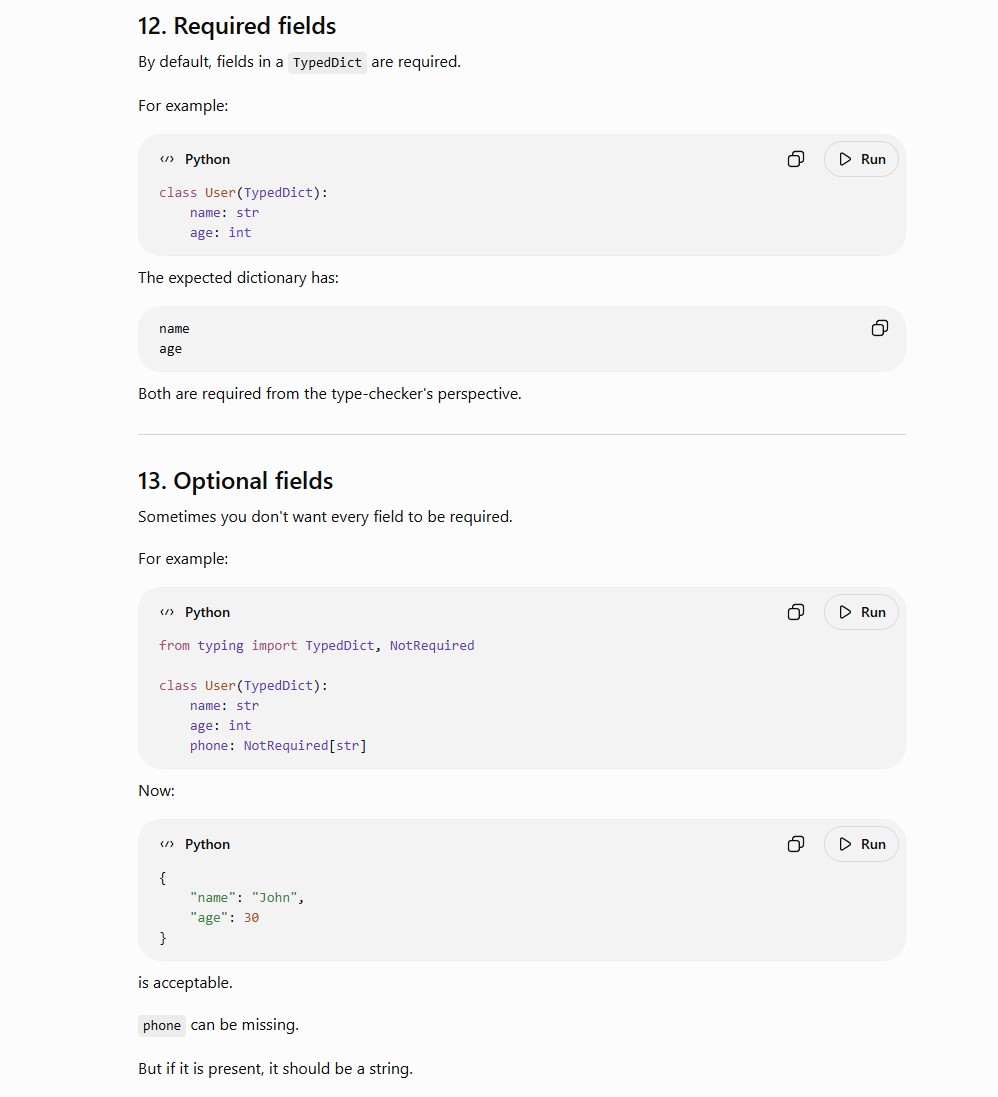
Task: Copy the John dictionary code block
Action: [x=796, y=844]
